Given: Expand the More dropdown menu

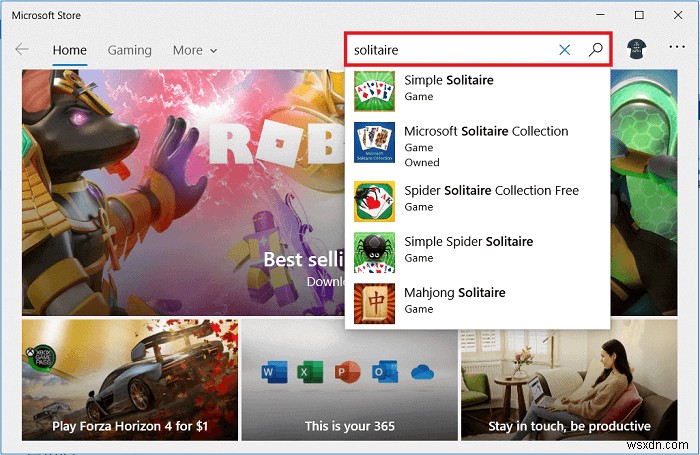Looking at the screenshot, I should (x=195, y=50).
